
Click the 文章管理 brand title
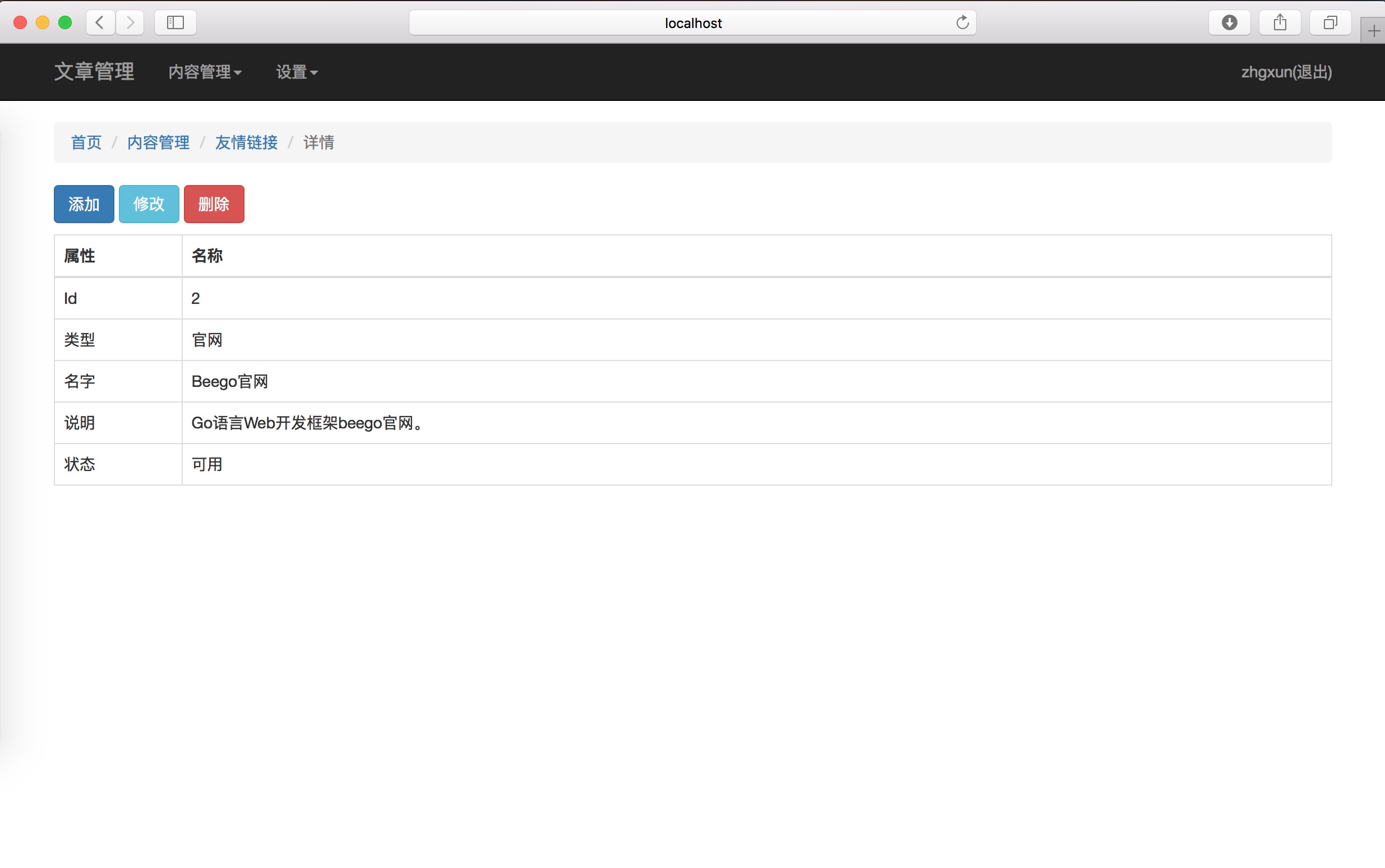(x=94, y=71)
